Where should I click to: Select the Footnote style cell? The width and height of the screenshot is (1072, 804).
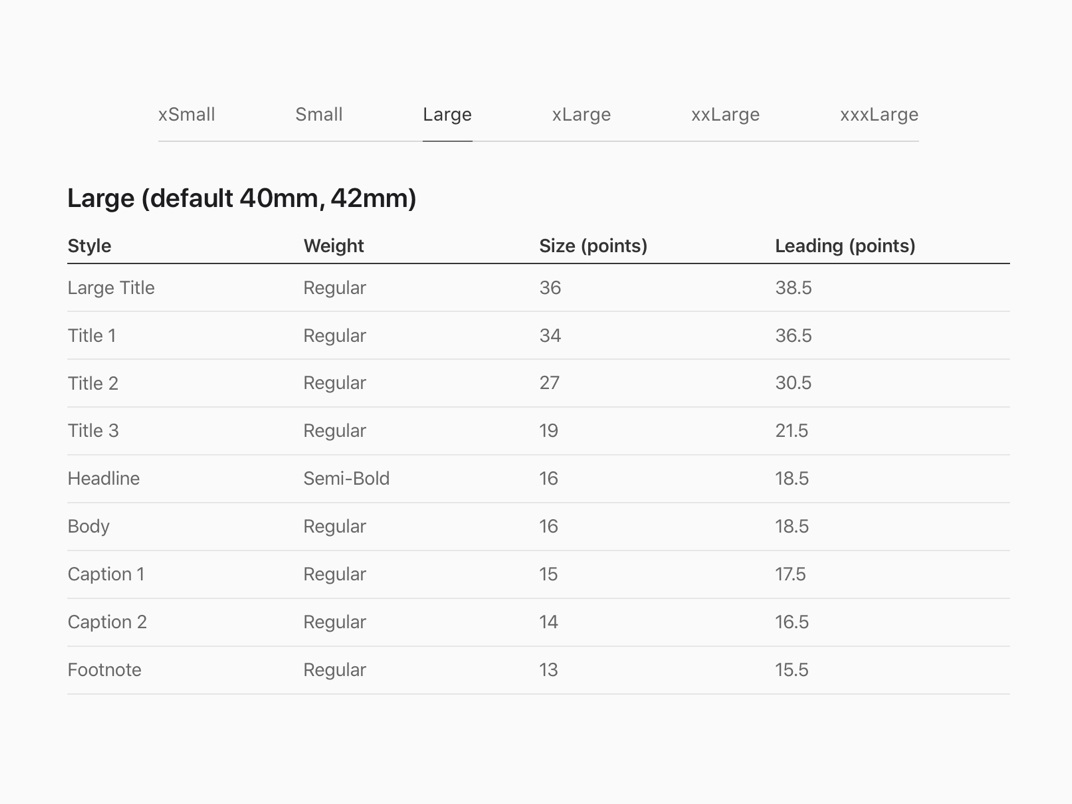click(105, 670)
